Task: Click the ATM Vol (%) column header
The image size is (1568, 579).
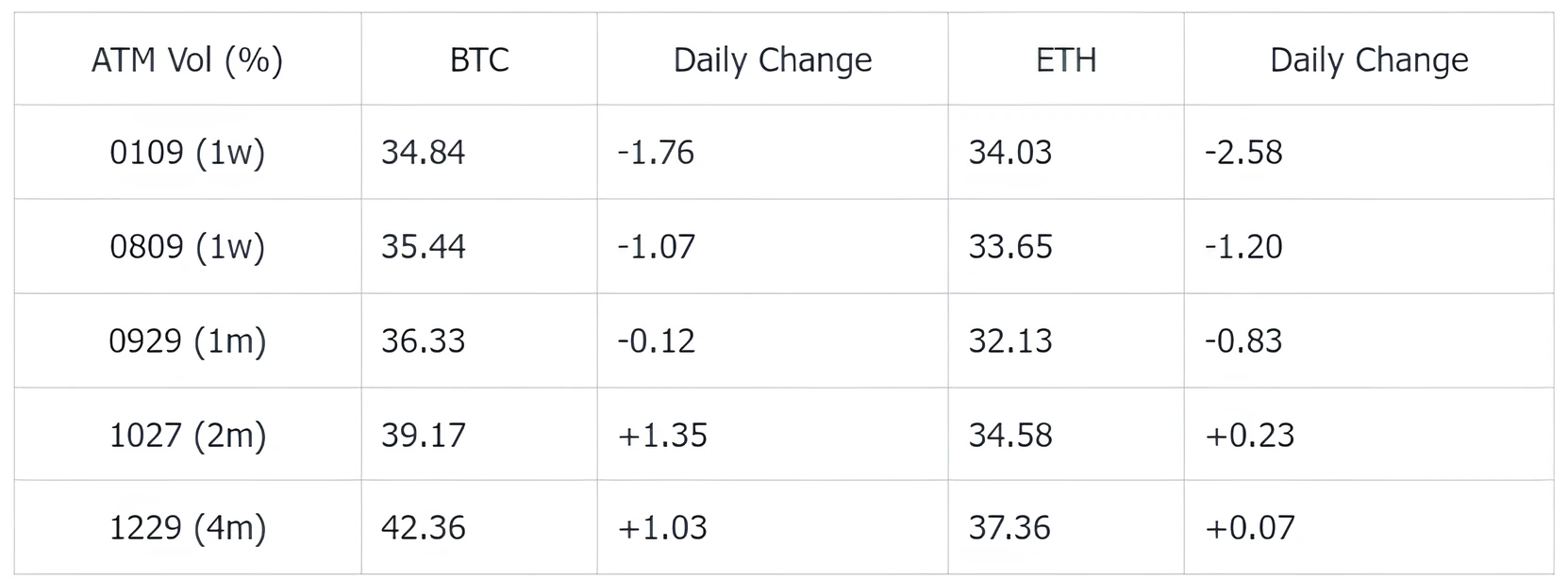Action: click(x=187, y=60)
